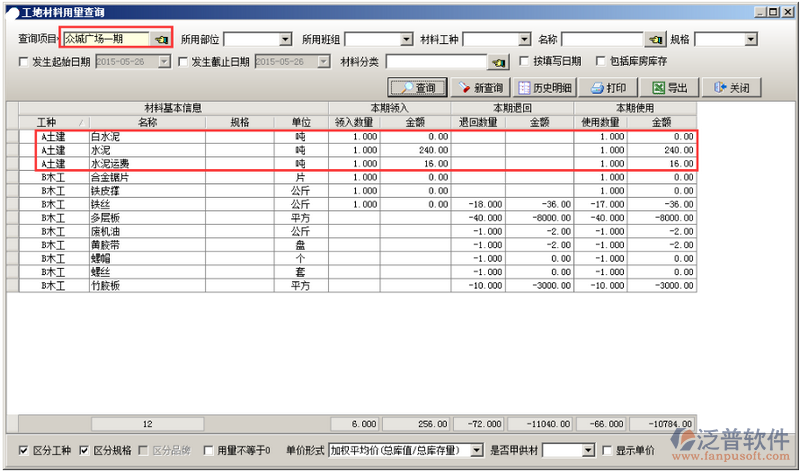
Task: Expand the 所用部位 dropdown
Action: [x=285, y=39]
